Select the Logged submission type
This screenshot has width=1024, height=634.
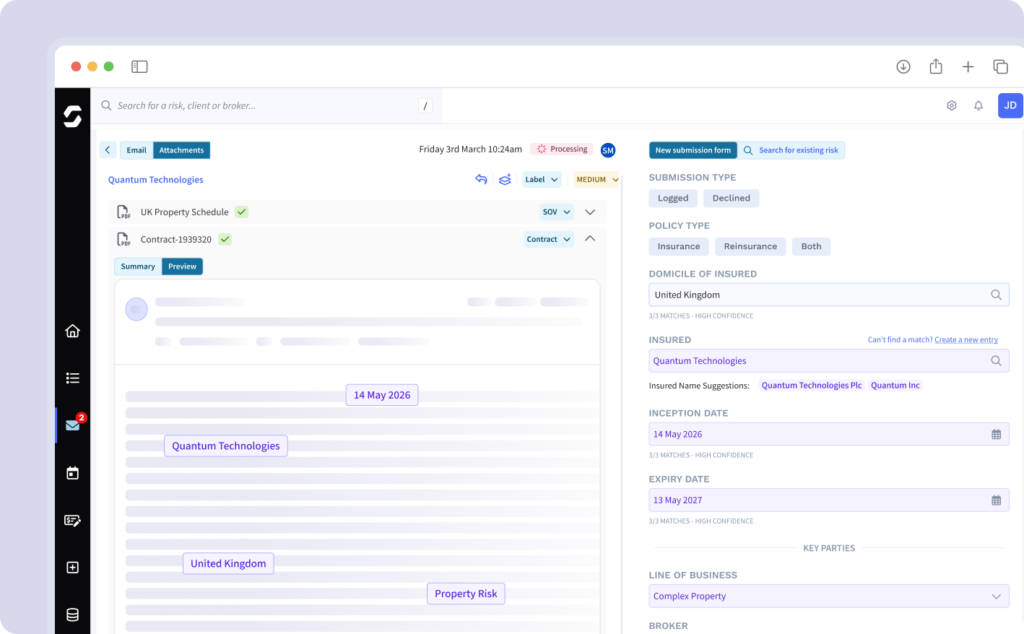(672, 198)
